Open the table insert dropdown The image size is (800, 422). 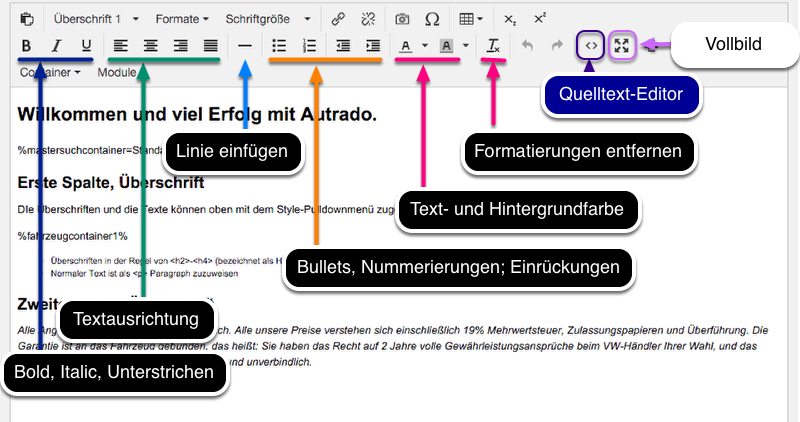470,19
